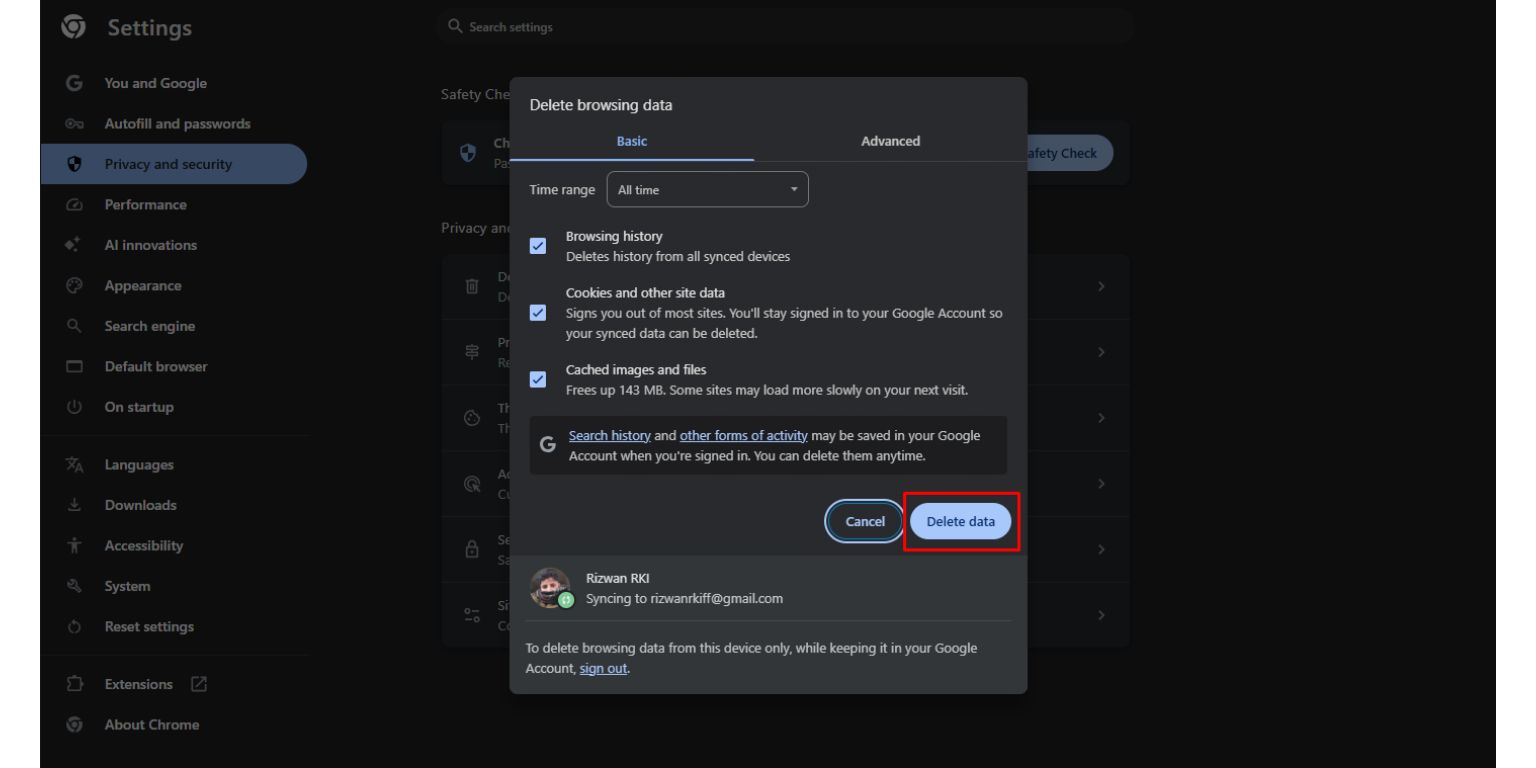Viewport: 1536px width, 768px height.
Task: Click the Search engine magnifier icon
Action: (73, 327)
